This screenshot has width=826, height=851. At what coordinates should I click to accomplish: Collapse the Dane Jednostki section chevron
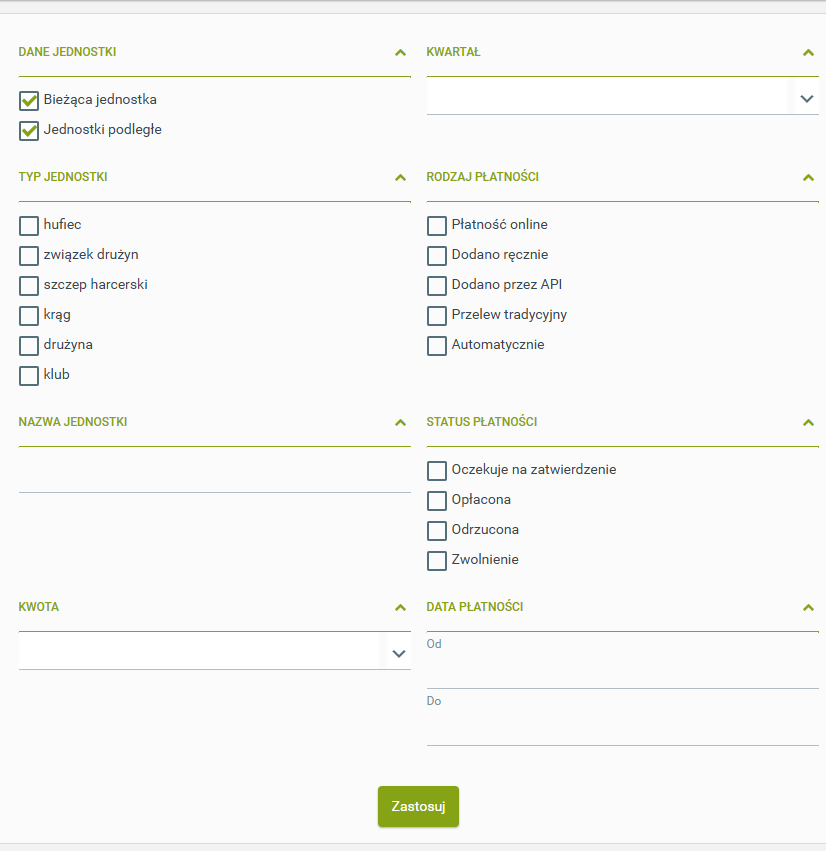pos(400,53)
